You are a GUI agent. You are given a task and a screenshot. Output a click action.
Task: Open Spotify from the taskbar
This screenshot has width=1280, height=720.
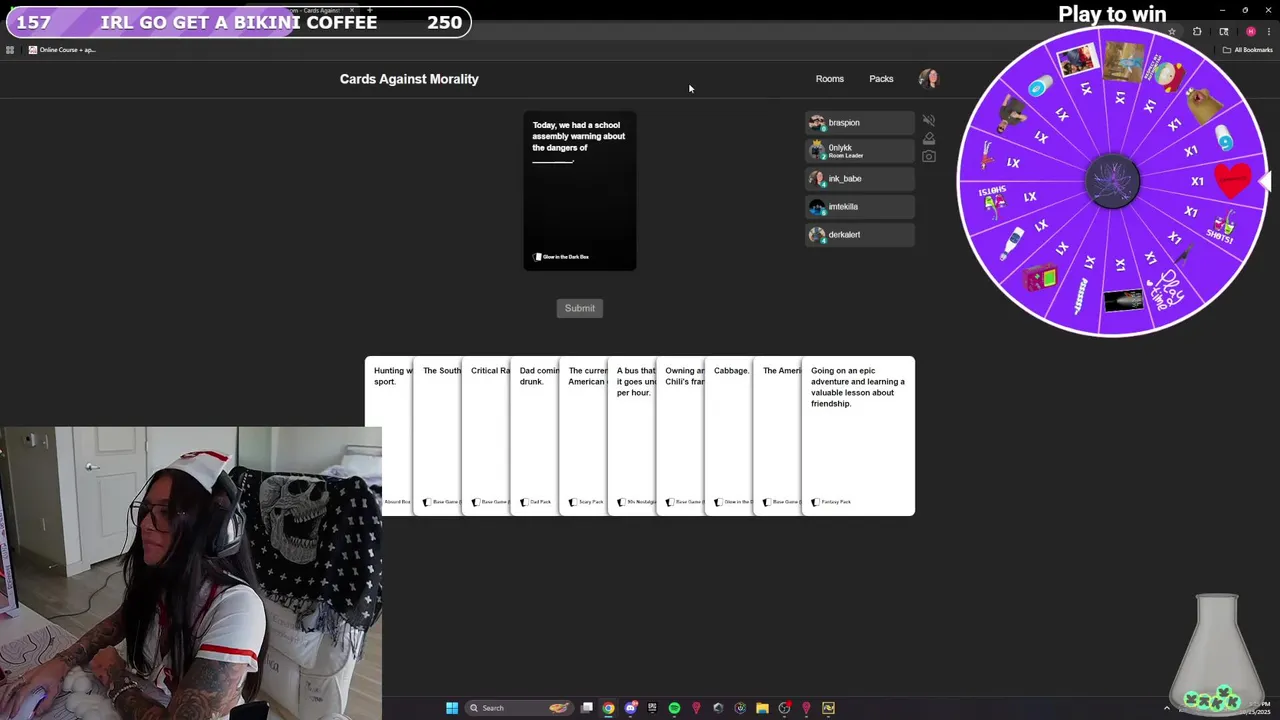[x=674, y=708]
